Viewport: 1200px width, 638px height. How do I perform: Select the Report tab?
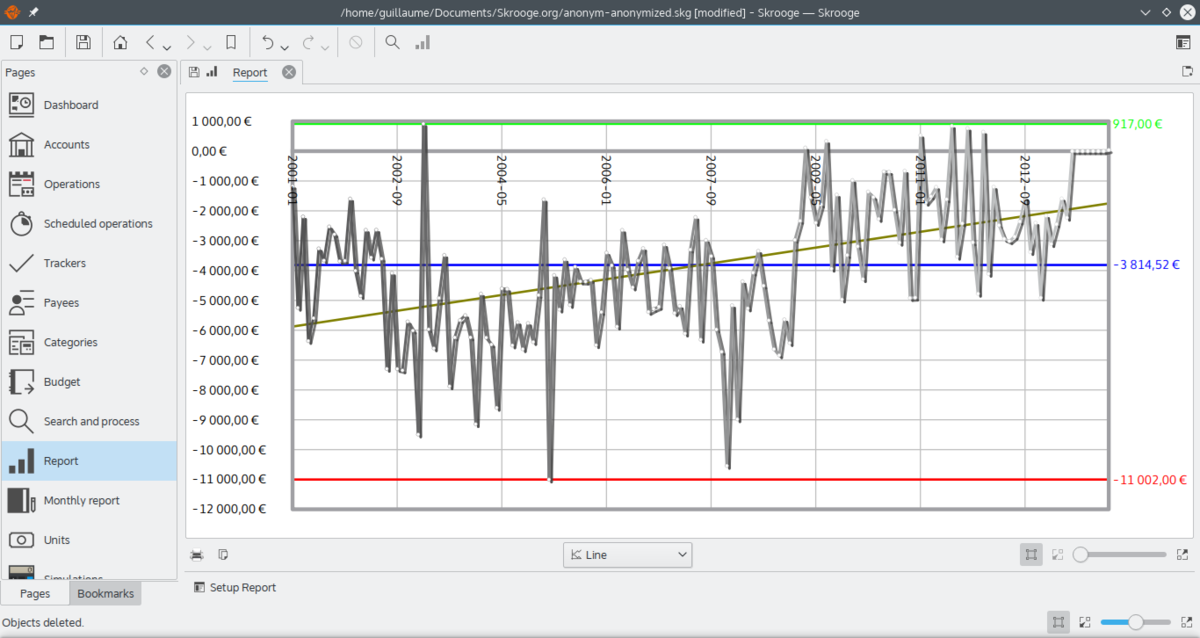pyautogui.click(x=250, y=72)
